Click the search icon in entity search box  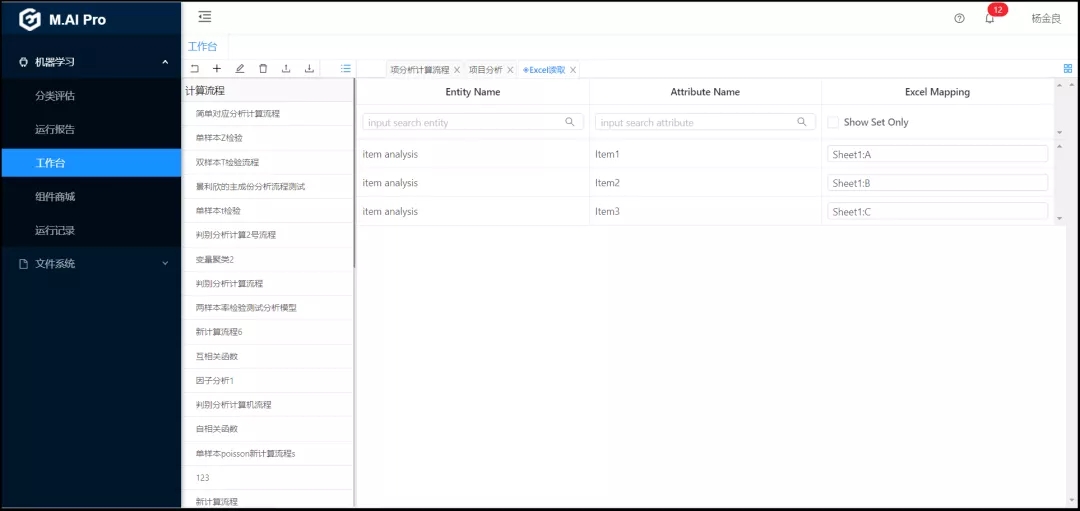(570, 122)
